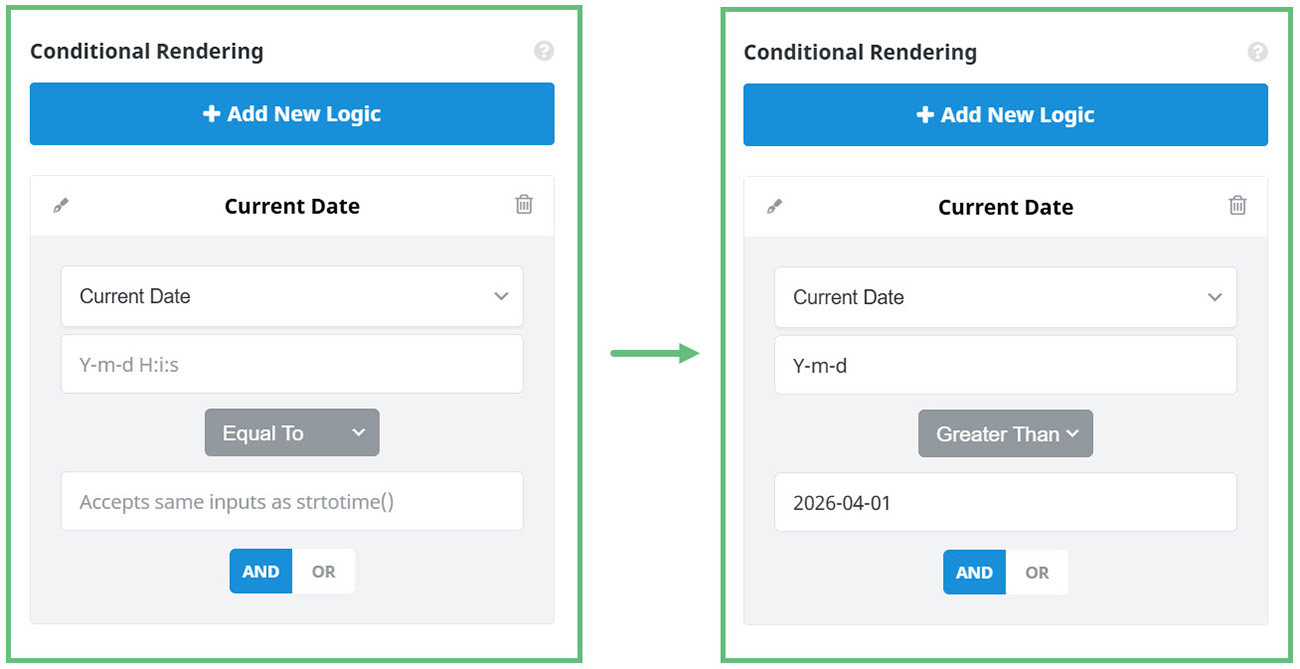Select OR toggle in right panel
1300x669 pixels.
point(1037,572)
